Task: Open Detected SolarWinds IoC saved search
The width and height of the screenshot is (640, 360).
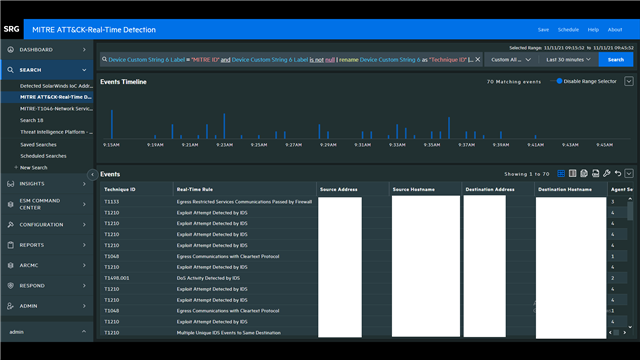Action: (56, 86)
